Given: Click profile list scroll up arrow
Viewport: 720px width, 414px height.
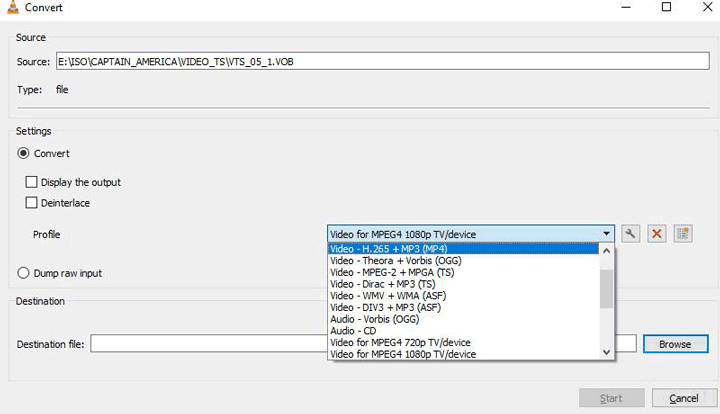Looking at the screenshot, I should pos(607,251).
